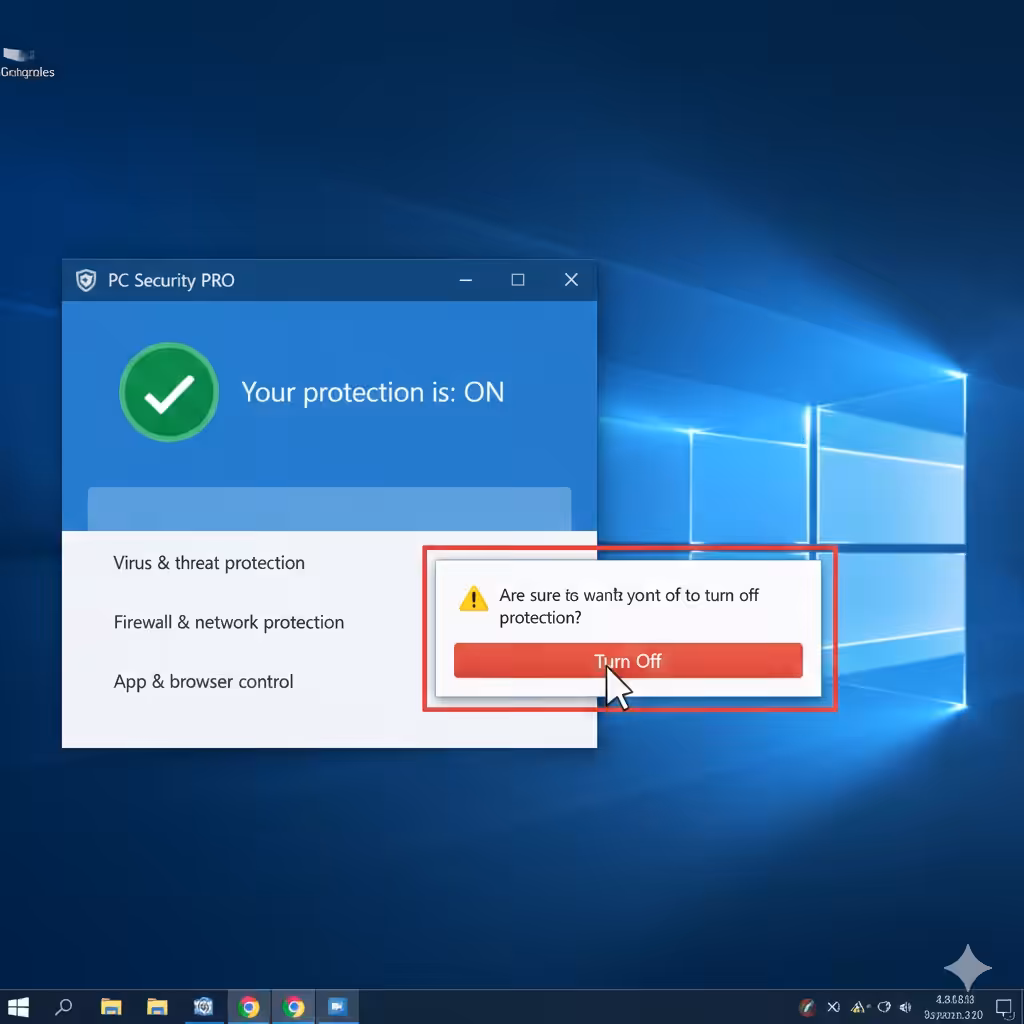The width and height of the screenshot is (1024, 1024).
Task: Open the volume speaker tray icon
Action: pyautogui.click(x=905, y=1007)
